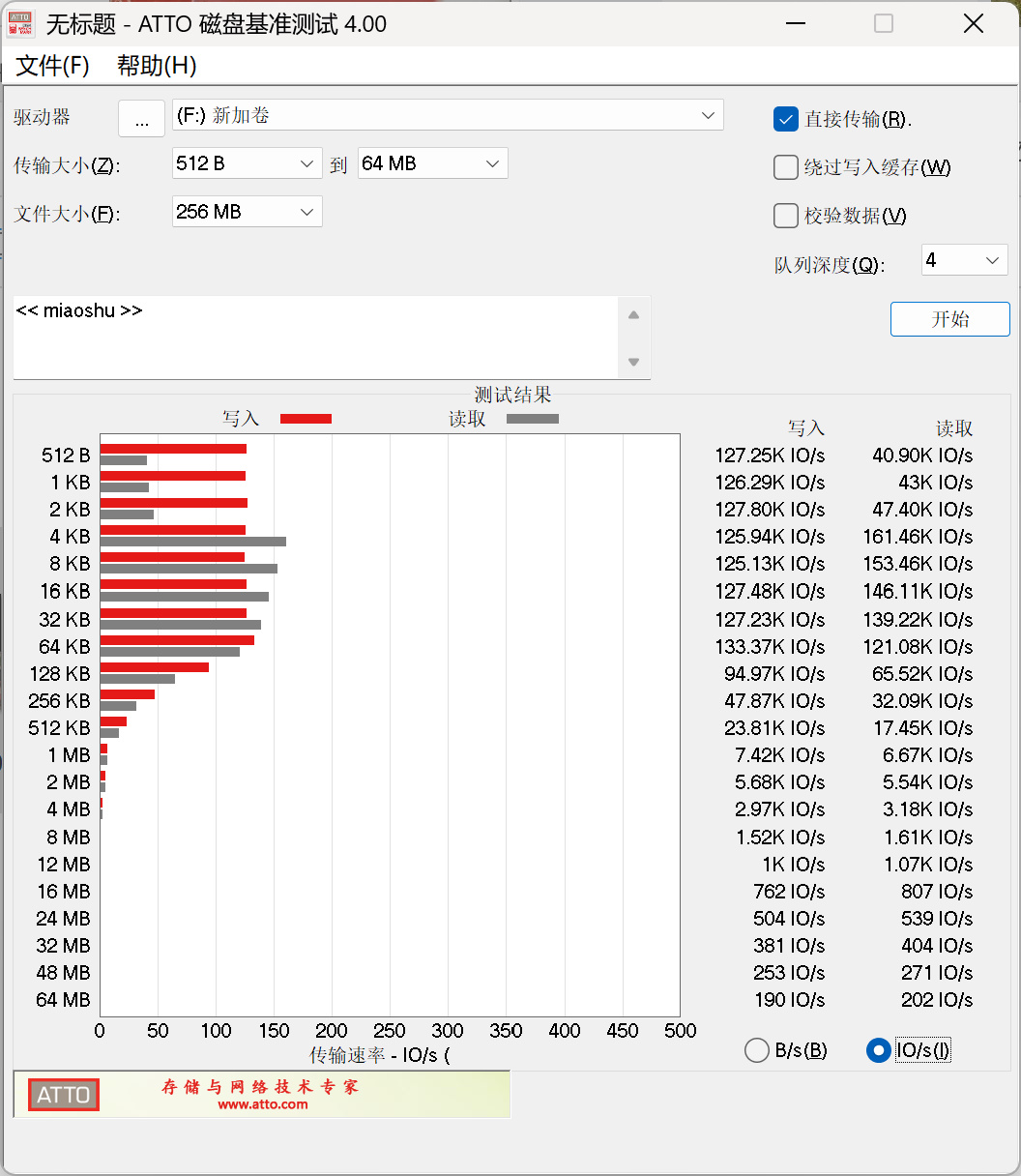Enable 绕过写入缓存 checkbox
Viewport: 1021px width, 1176px height.
pos(785,167)
